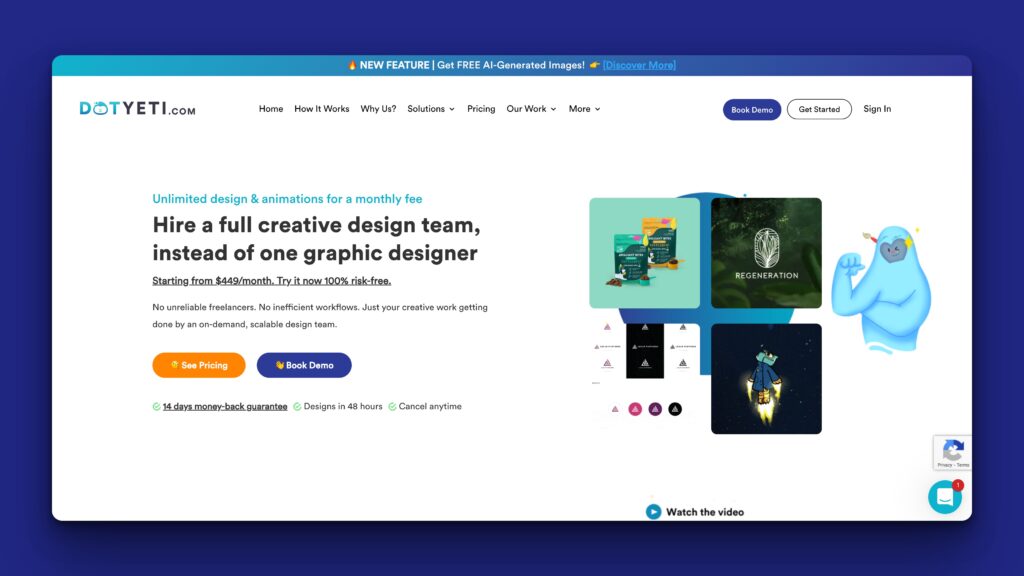Open the How It Works page
This screenshot has width=1024, height=576.
point(322,109)
